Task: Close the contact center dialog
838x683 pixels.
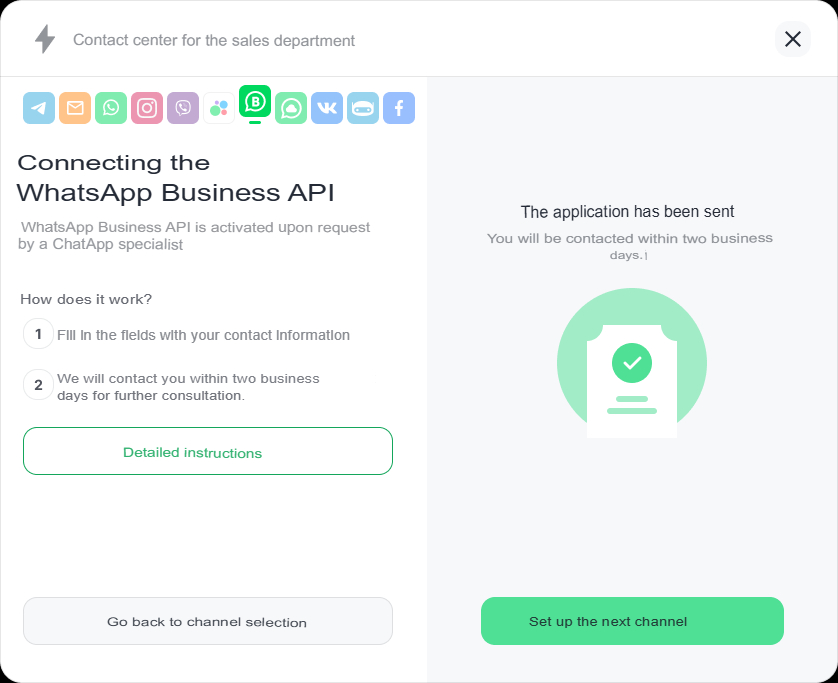Action: pyautogui.click(x=793, y=39)
